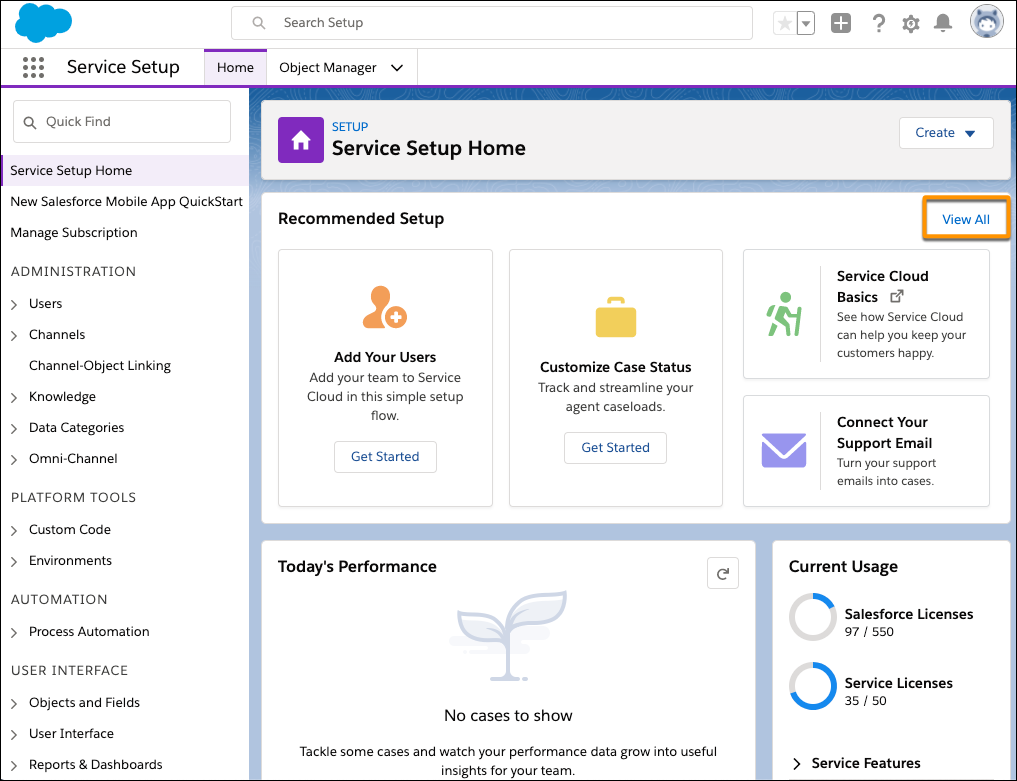Screen dimensions: 1017x781
Task: Click the yellow briefcase icon
Action: coord(616,317)
